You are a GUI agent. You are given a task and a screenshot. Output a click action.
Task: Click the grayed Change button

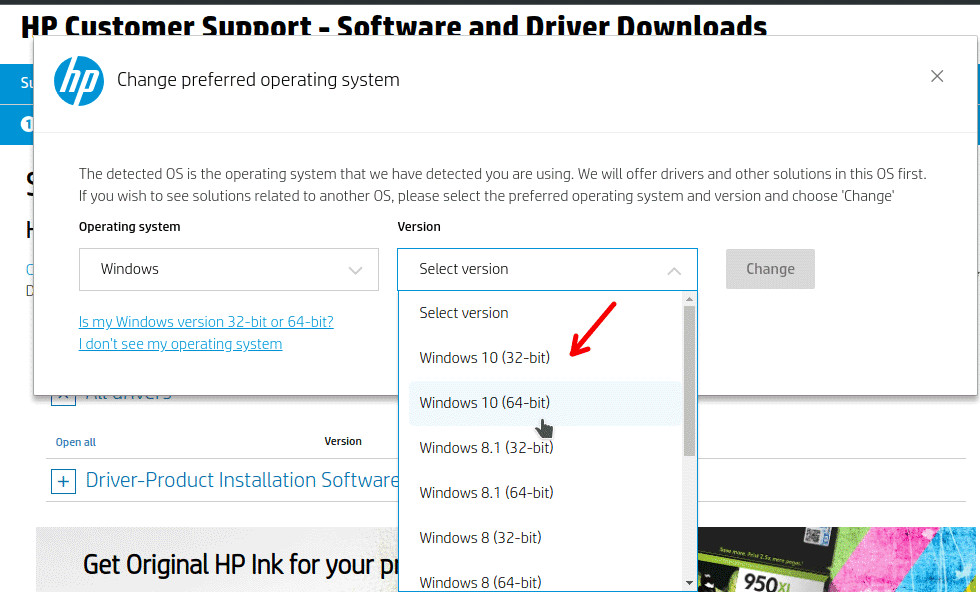(770, 269)
